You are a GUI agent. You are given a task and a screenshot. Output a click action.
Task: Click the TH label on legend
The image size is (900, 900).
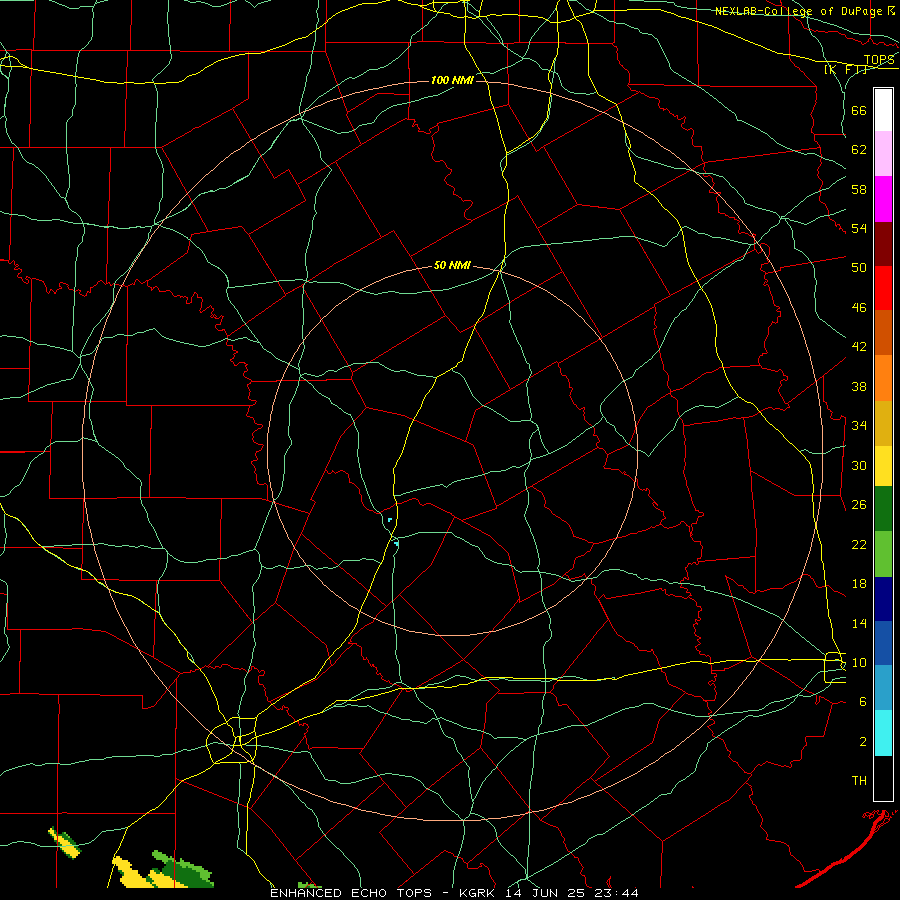[859, 781]
